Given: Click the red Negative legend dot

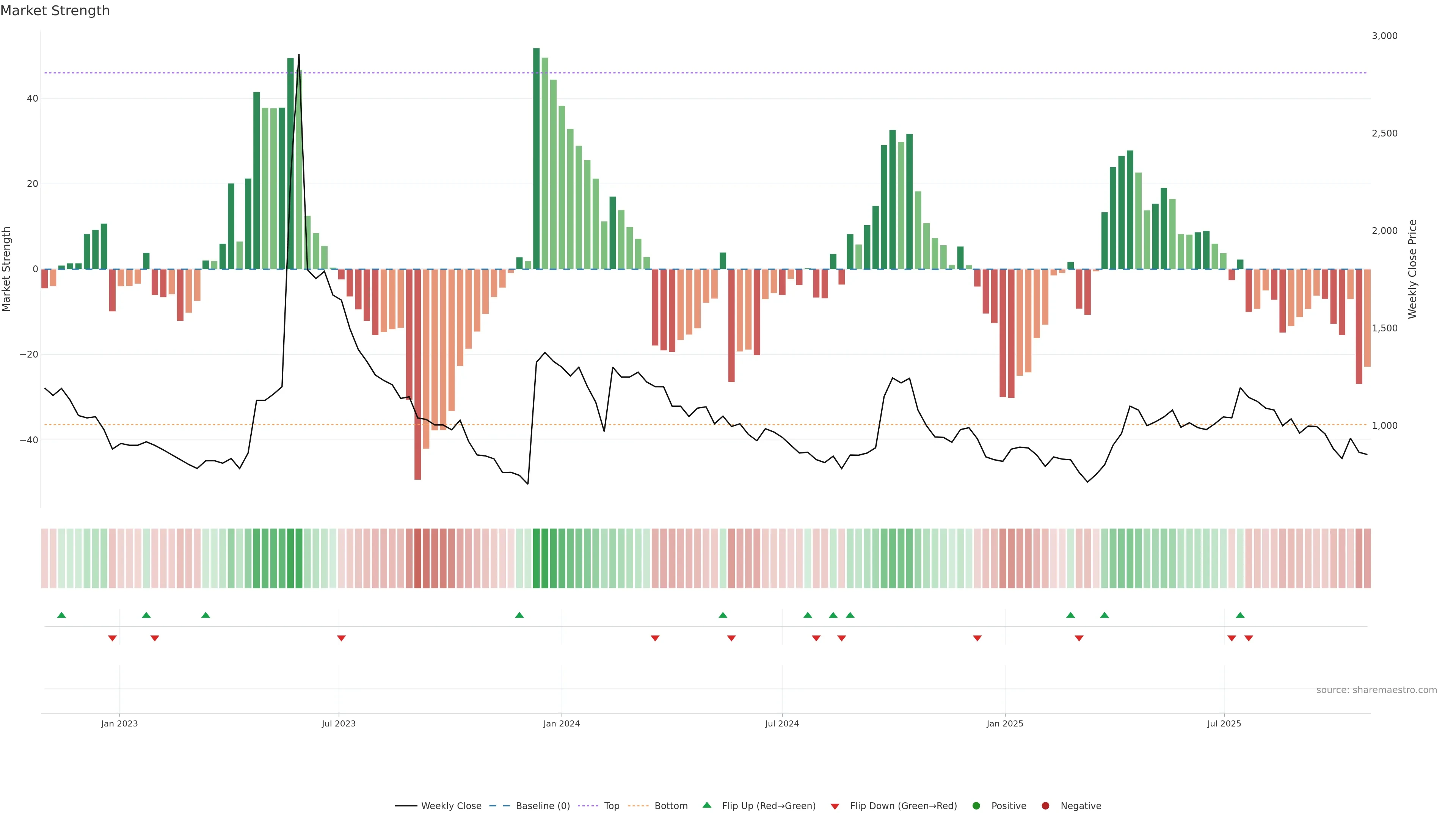Looking at the screenshot, I should point(1045,806).
